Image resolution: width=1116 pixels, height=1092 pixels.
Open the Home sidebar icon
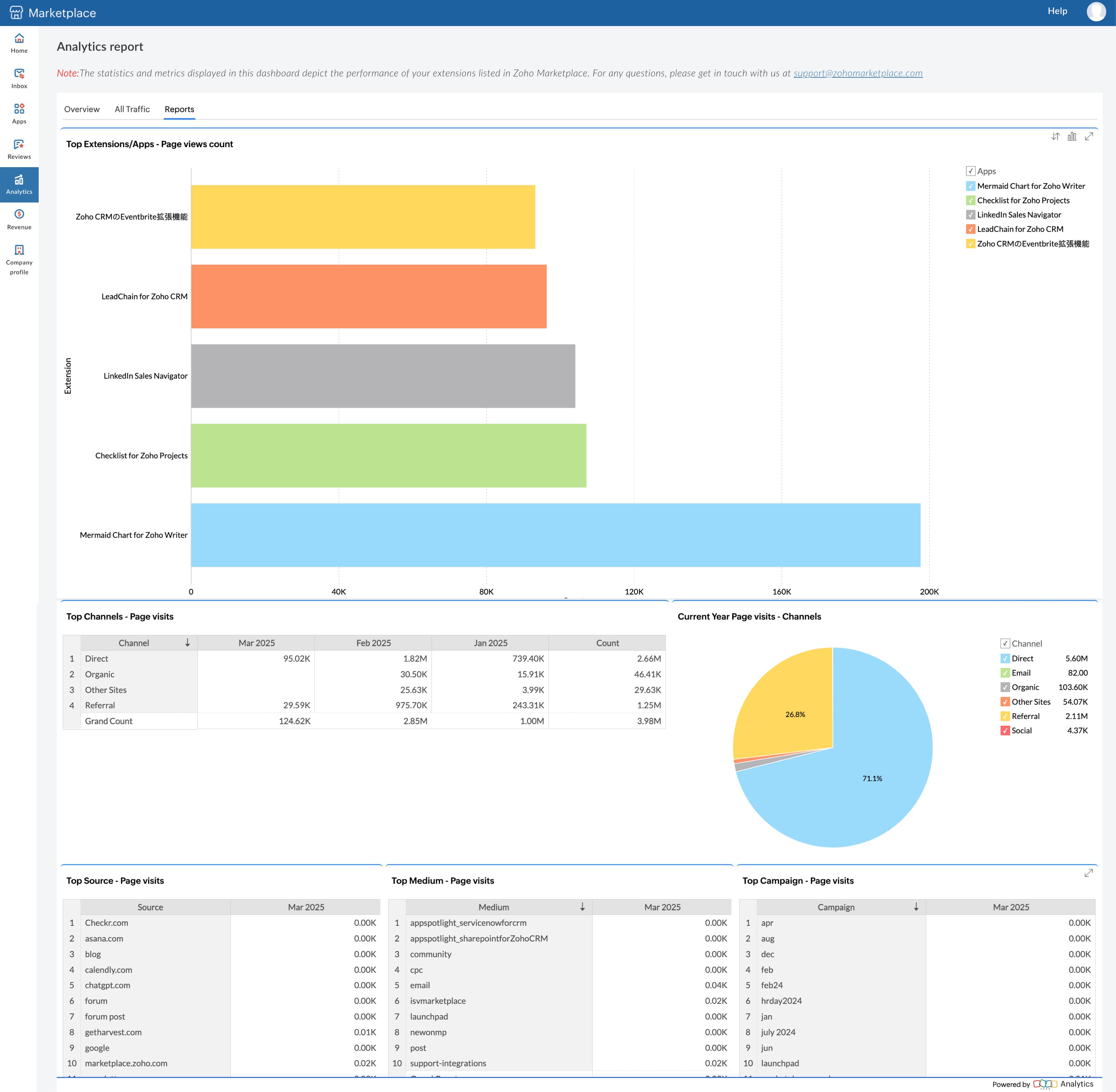click(19, 43)
